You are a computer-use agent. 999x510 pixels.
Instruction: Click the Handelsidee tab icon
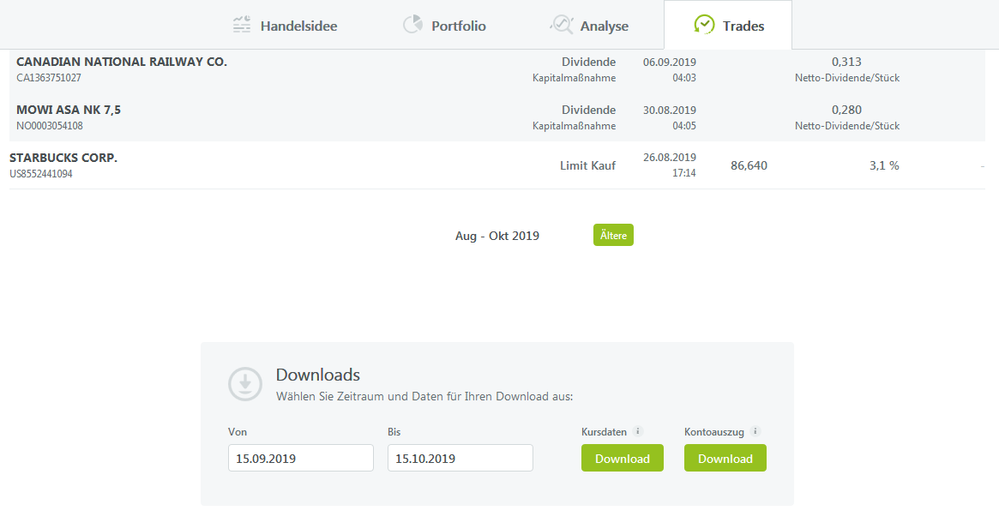pos(241,25)
